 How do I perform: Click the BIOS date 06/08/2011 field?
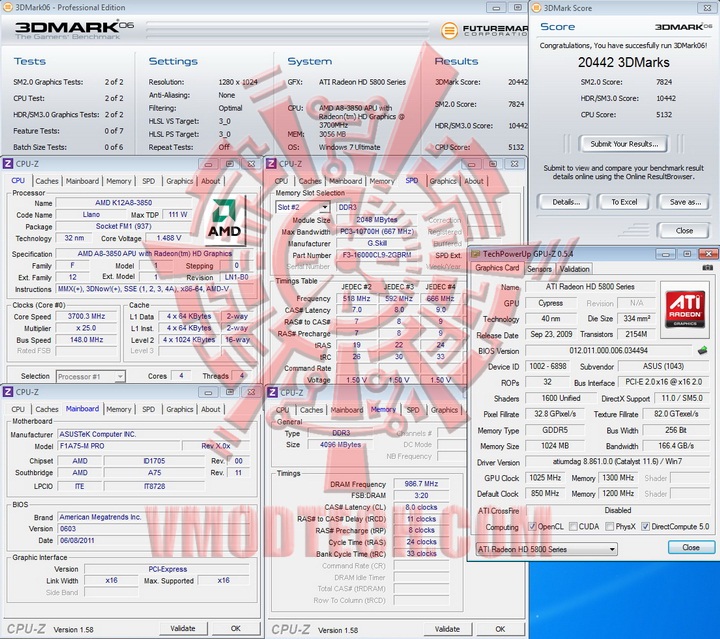(x=155, y=540)
